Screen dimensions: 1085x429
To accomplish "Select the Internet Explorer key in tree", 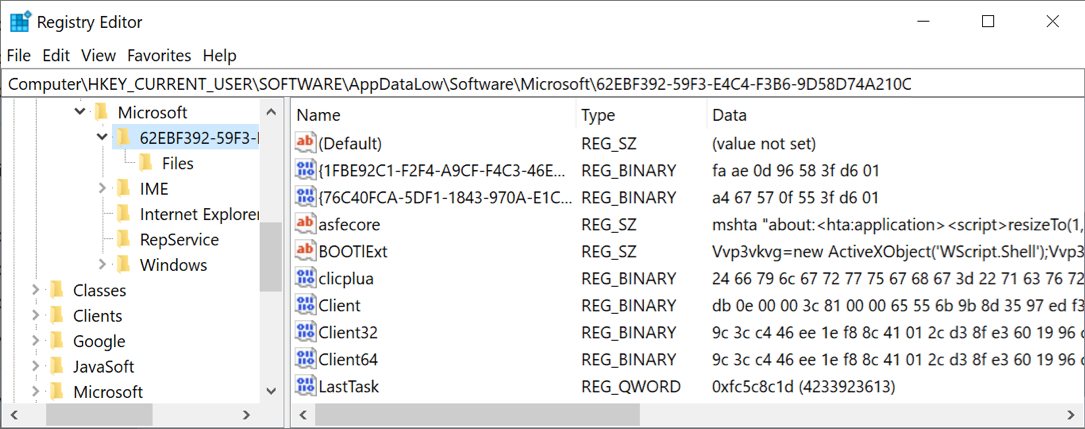I will [199, 214].
